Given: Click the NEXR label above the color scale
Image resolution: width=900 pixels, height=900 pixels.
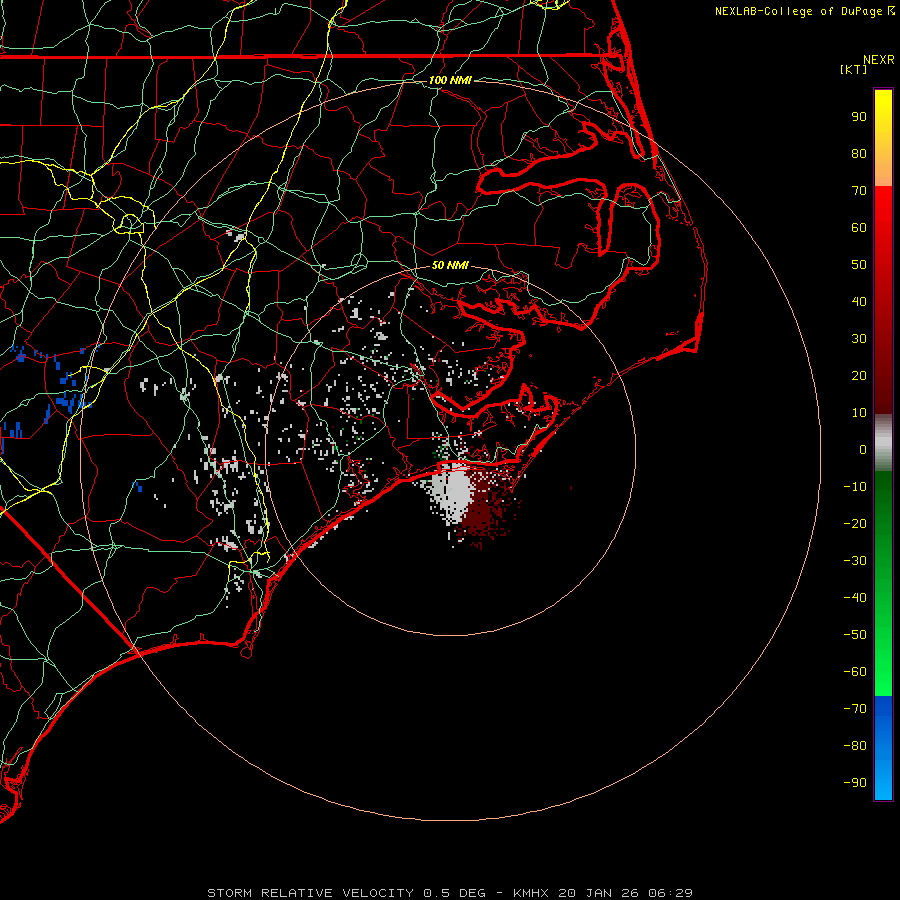Looking at the screenshot, I should click(x=879, y=60).
